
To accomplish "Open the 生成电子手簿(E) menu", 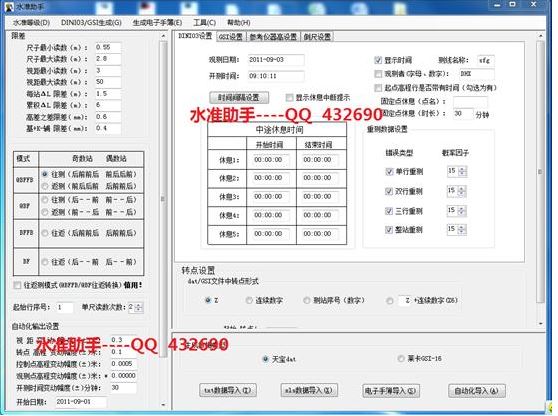I will pos(157,23).
